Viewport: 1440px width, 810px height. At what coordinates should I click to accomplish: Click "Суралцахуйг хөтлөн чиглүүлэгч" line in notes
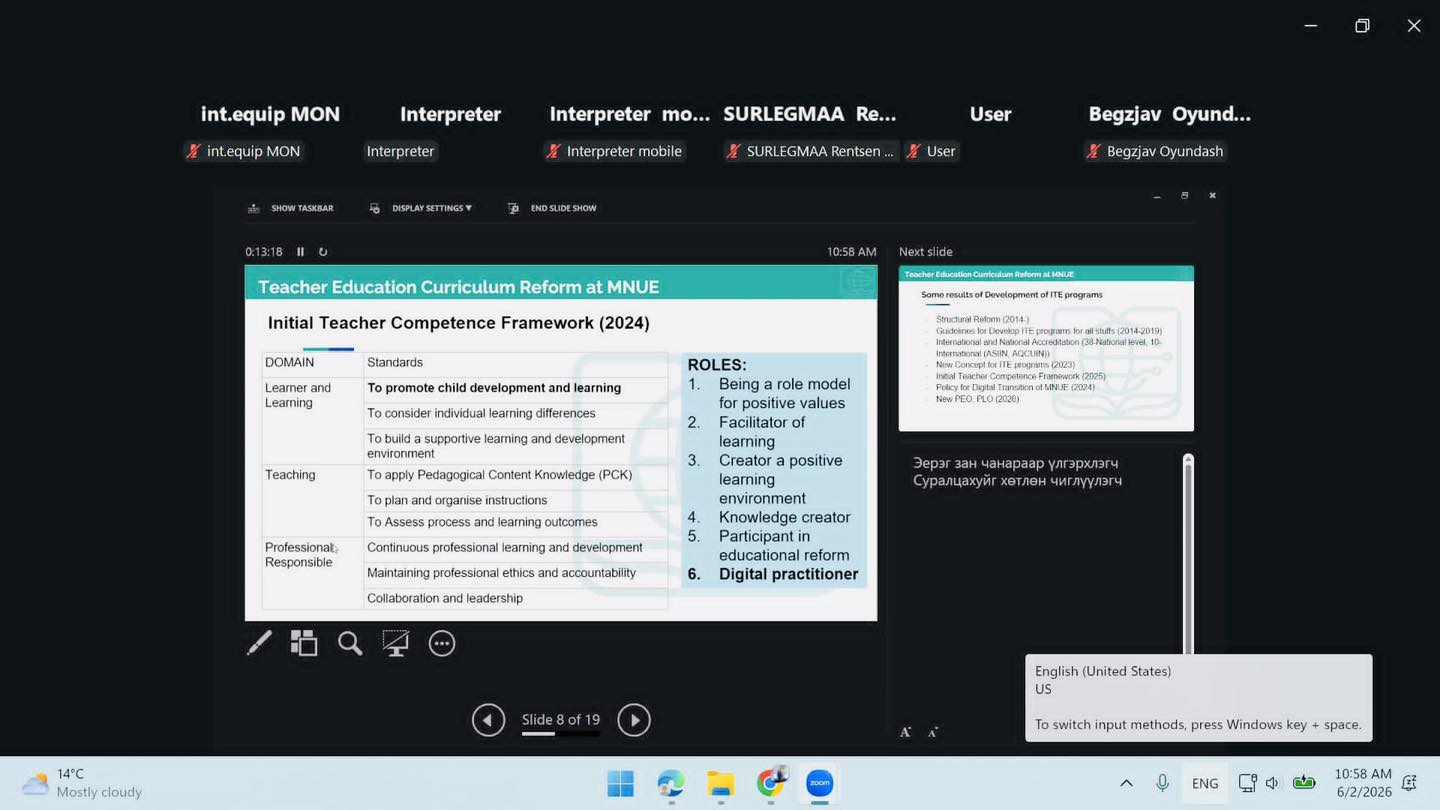(x=1017, y=481)
